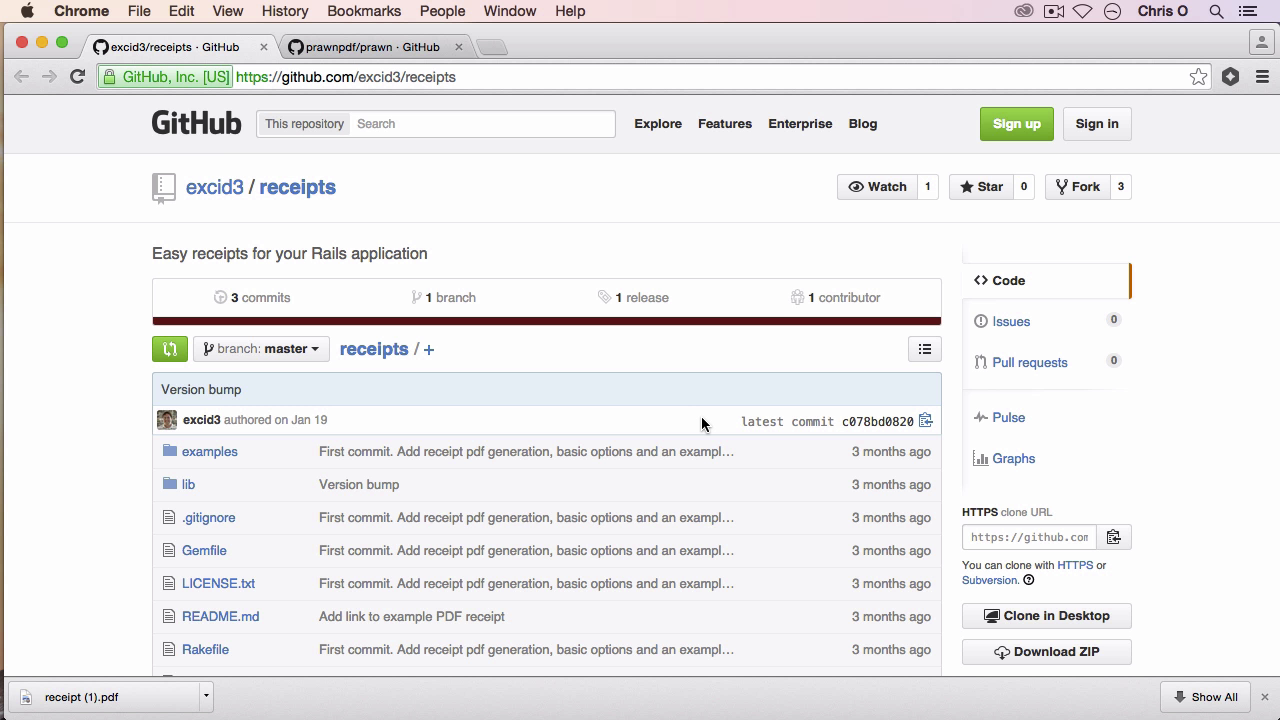Image resolution: width=1280 pixels, height=720 pixels.
Task: Switch to the prawnpdf/prawn GitHub tab
Action: tap(372, 47)
